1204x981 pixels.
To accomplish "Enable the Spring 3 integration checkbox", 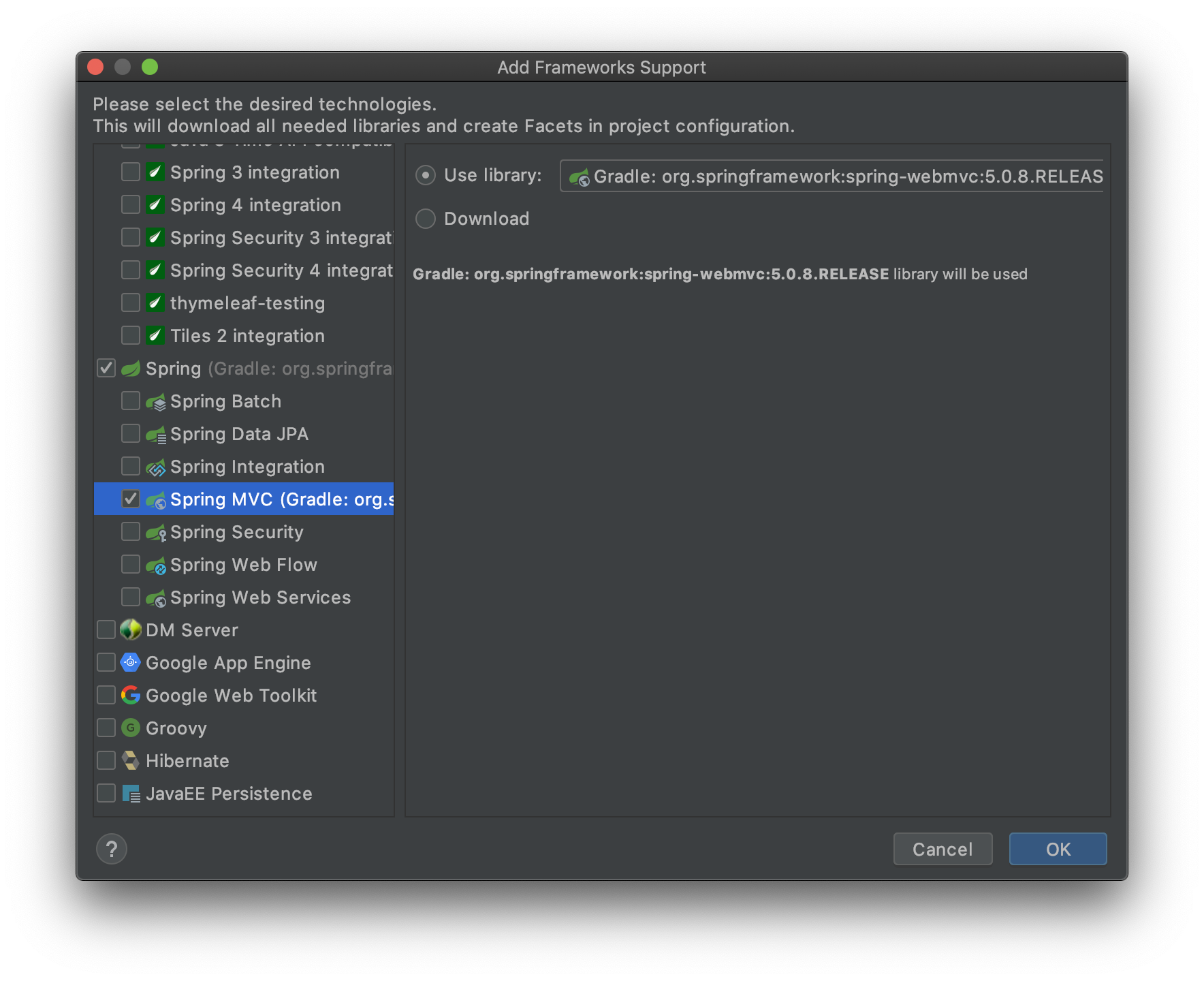I will (x=131, y=172).
